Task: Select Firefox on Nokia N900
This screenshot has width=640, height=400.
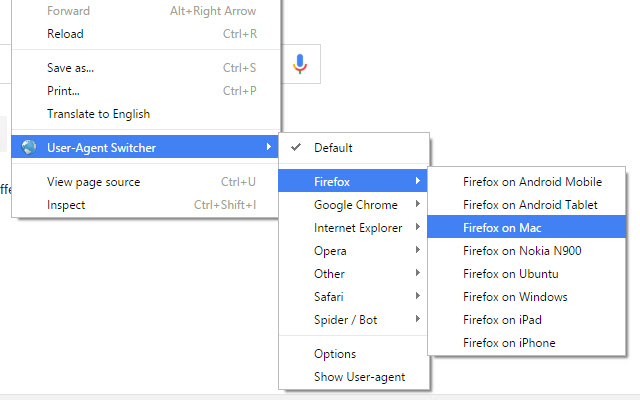Action: [522, 251]
